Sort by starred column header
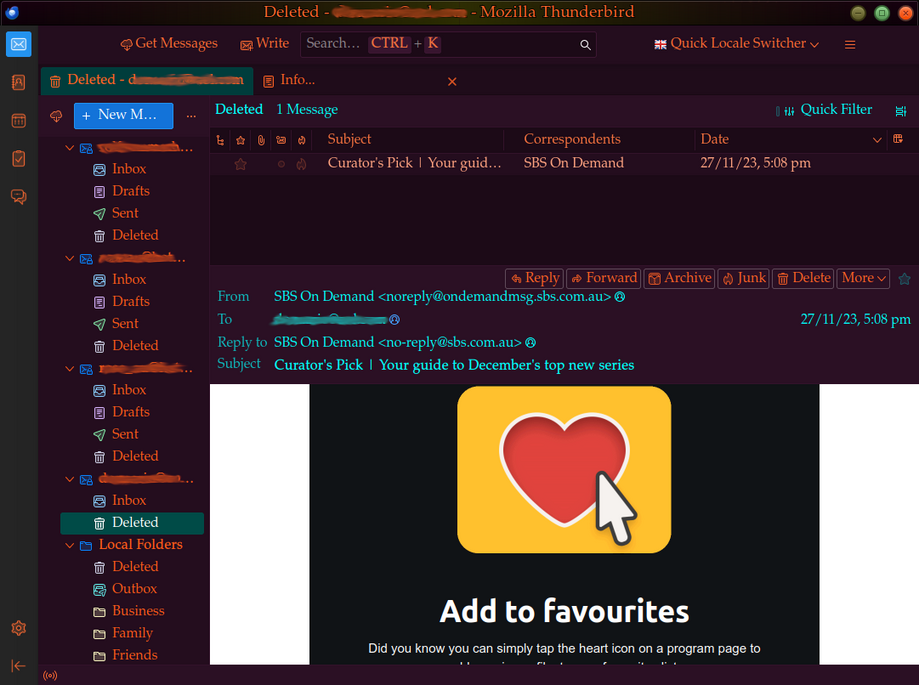This screenshot has width=919, height=685. 240,139
